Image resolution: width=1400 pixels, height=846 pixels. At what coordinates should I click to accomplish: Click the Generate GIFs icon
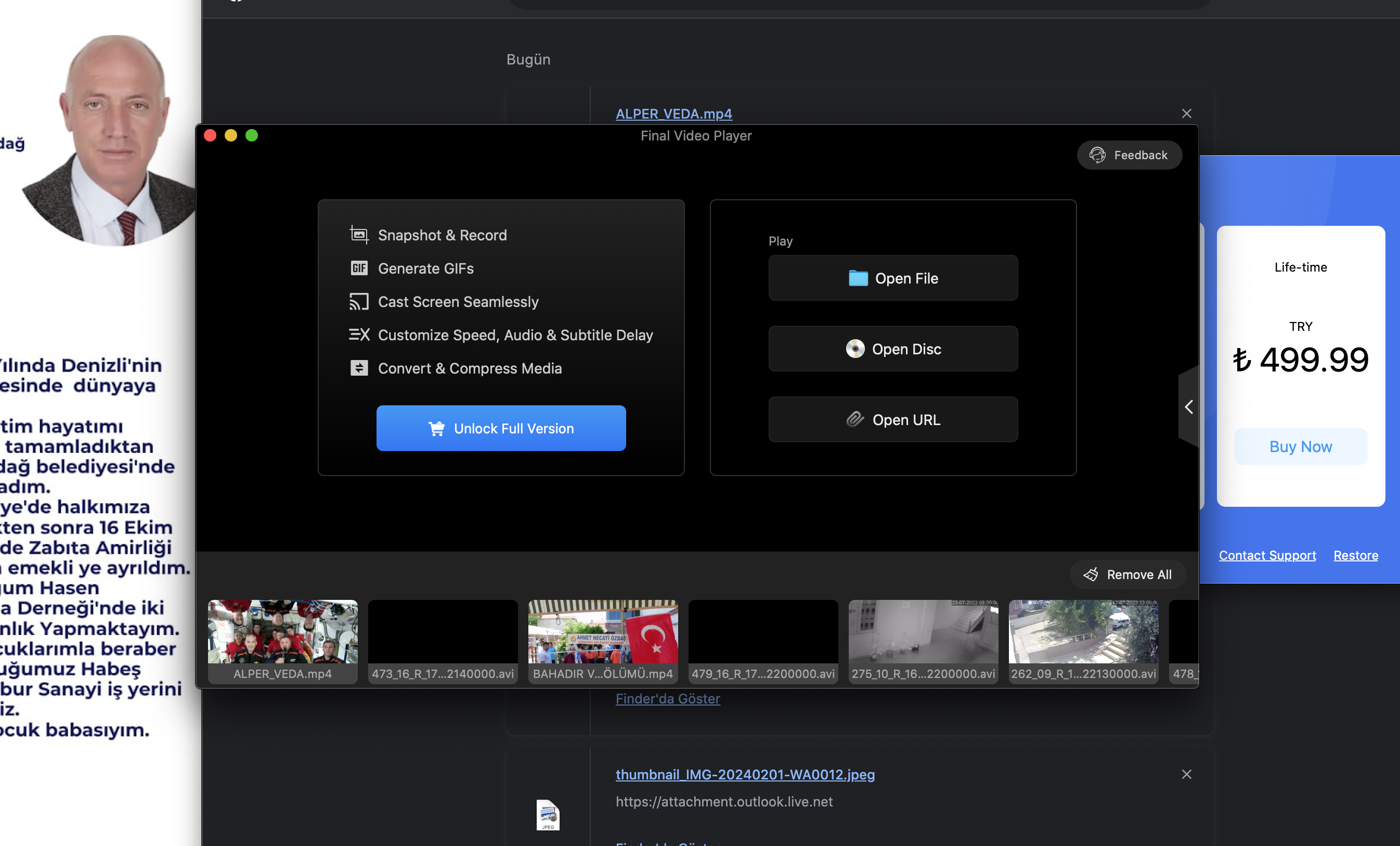click(x=358, y=268)
